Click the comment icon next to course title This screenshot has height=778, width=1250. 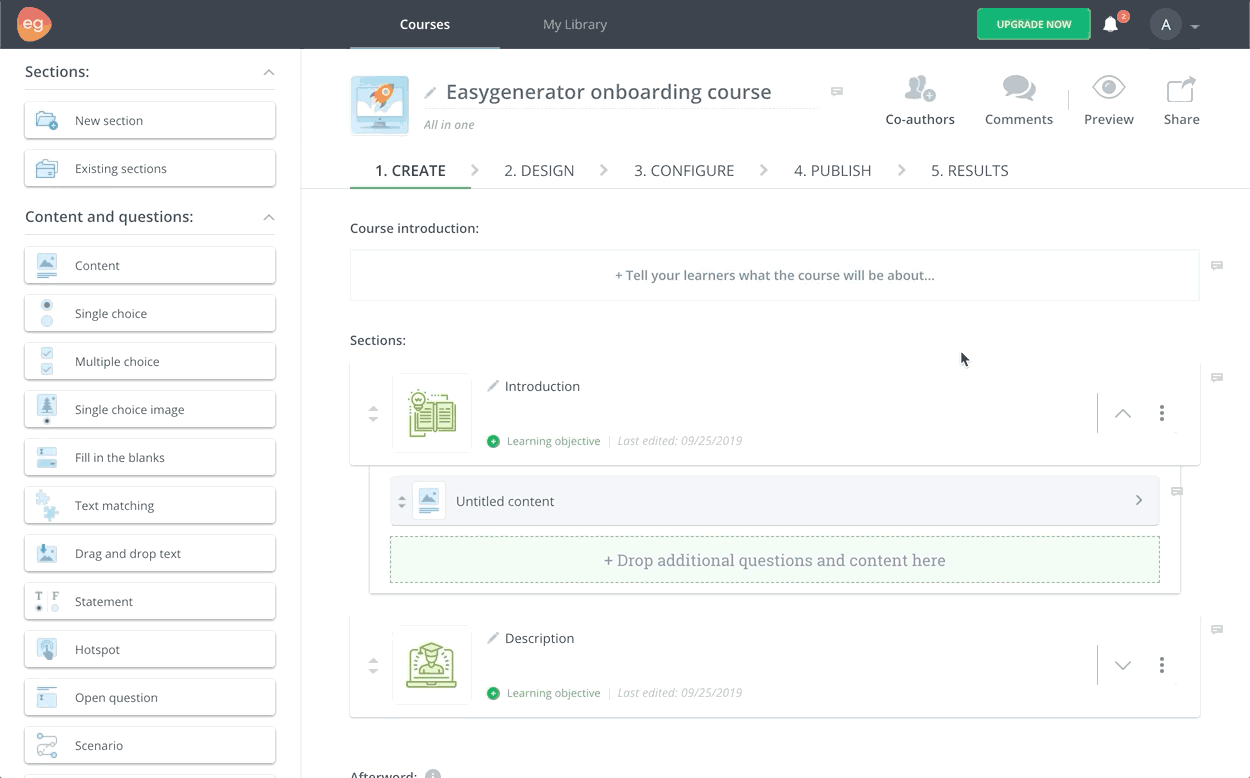pos(837,91)
